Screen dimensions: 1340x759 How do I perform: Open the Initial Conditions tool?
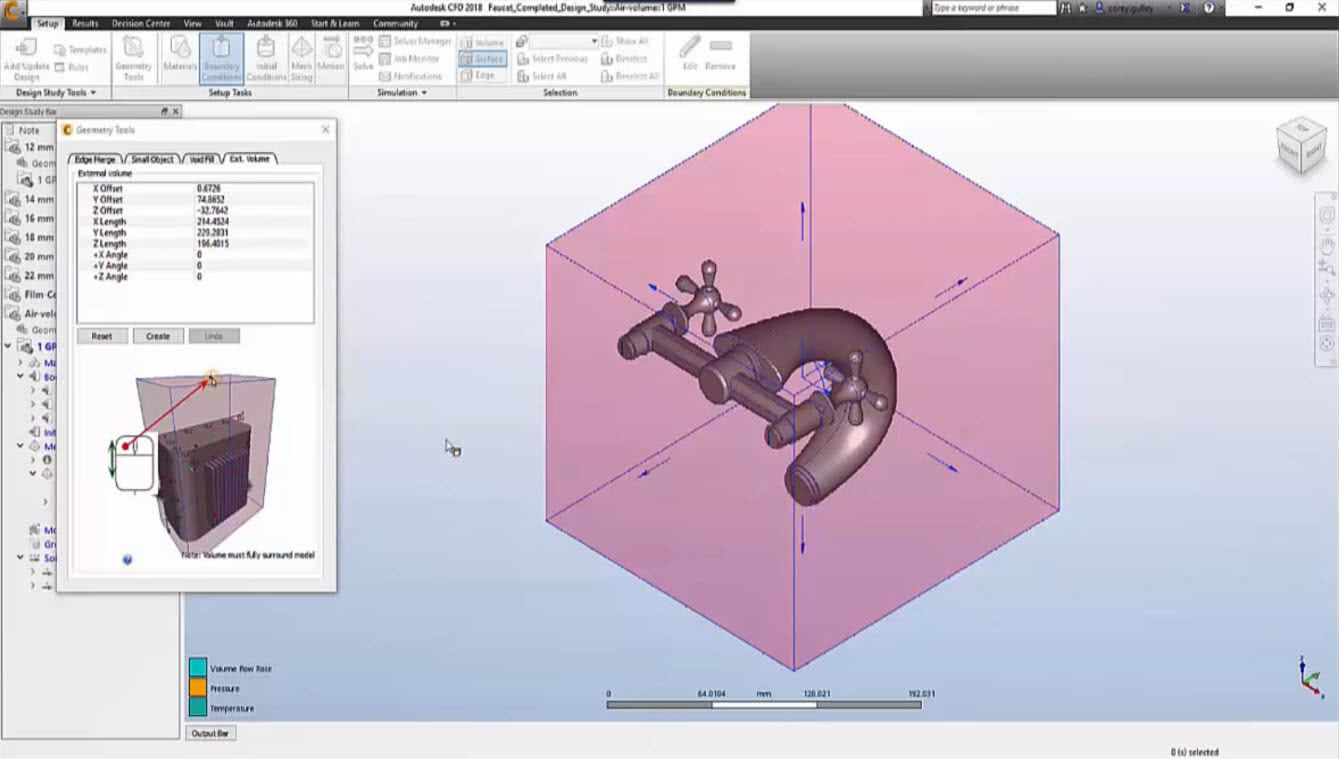pos(266,55)
